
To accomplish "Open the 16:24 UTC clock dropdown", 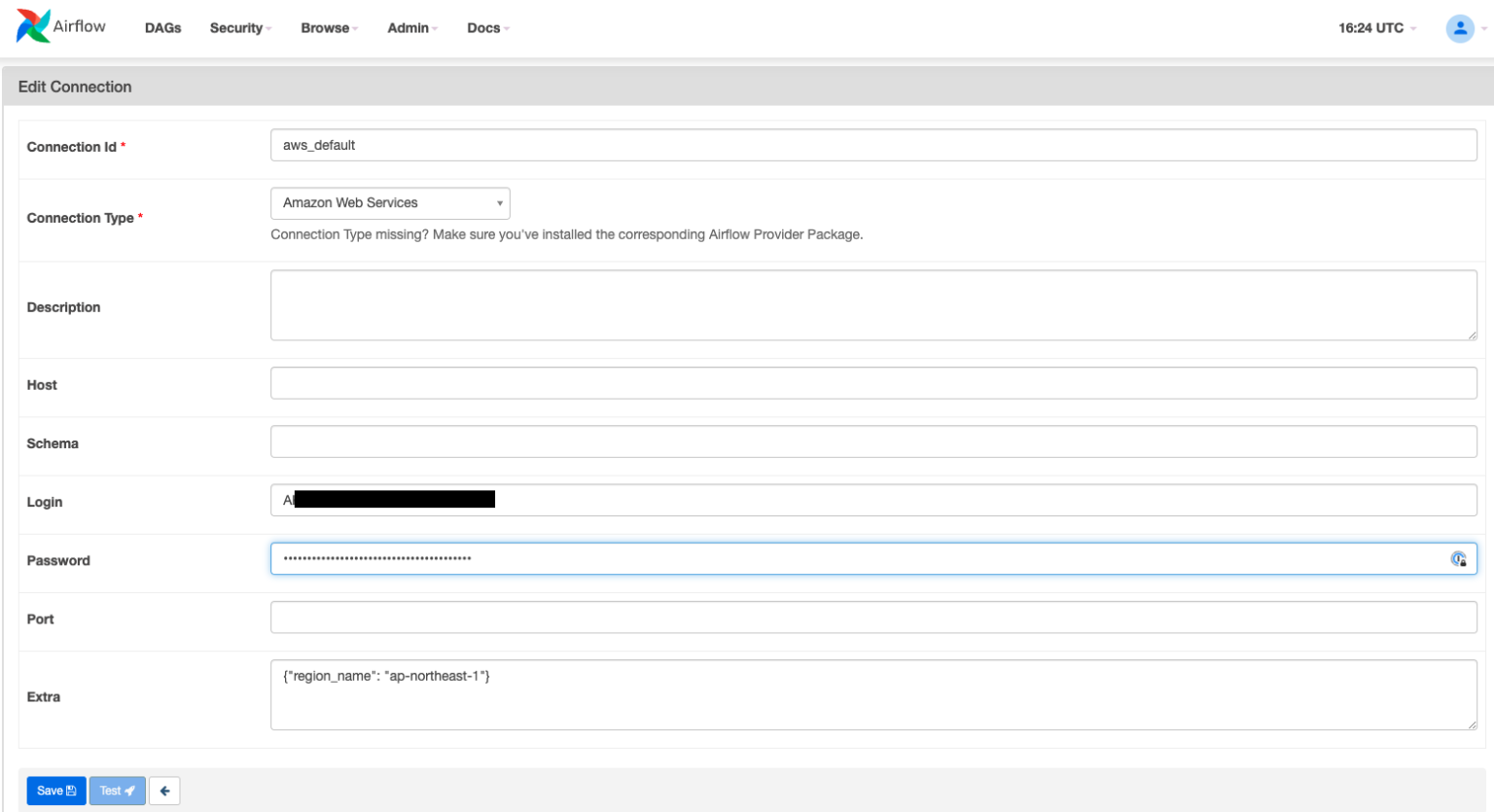I will coord(1374,28).
